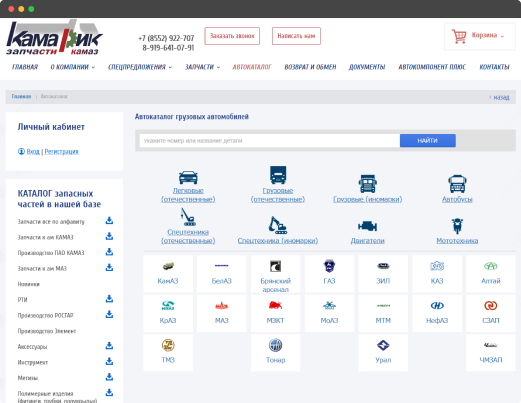521x403 pixels.
Task: Open the НефАЗ brand tile
Action: coord(437,313)
